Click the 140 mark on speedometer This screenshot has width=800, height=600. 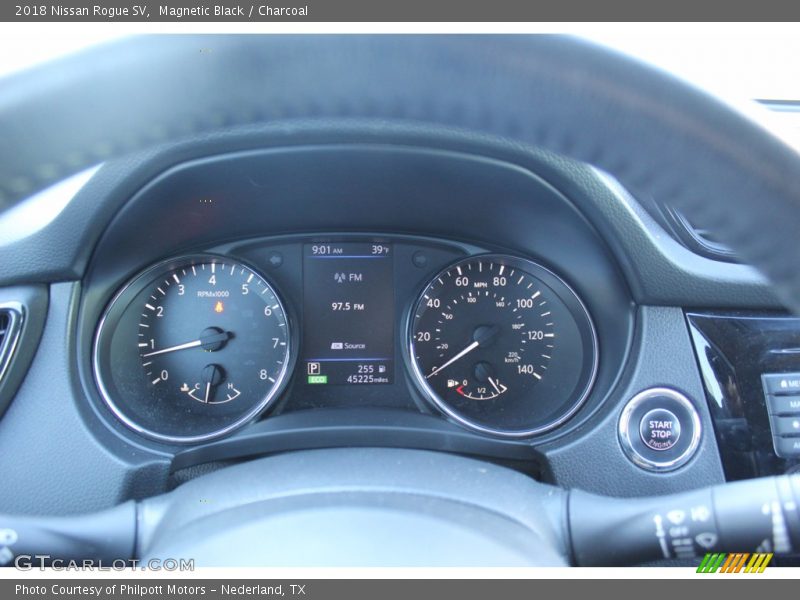click(526, 369)
